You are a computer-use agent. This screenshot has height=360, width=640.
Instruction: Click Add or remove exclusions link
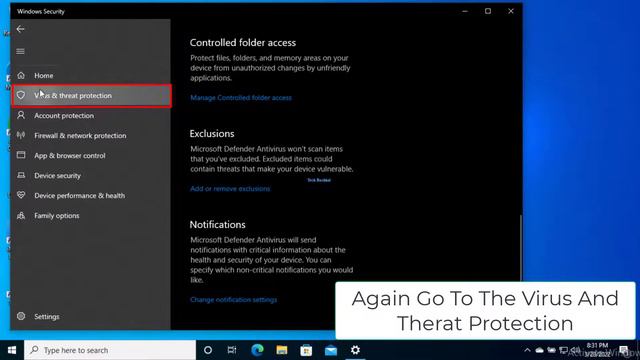[230, 189]
